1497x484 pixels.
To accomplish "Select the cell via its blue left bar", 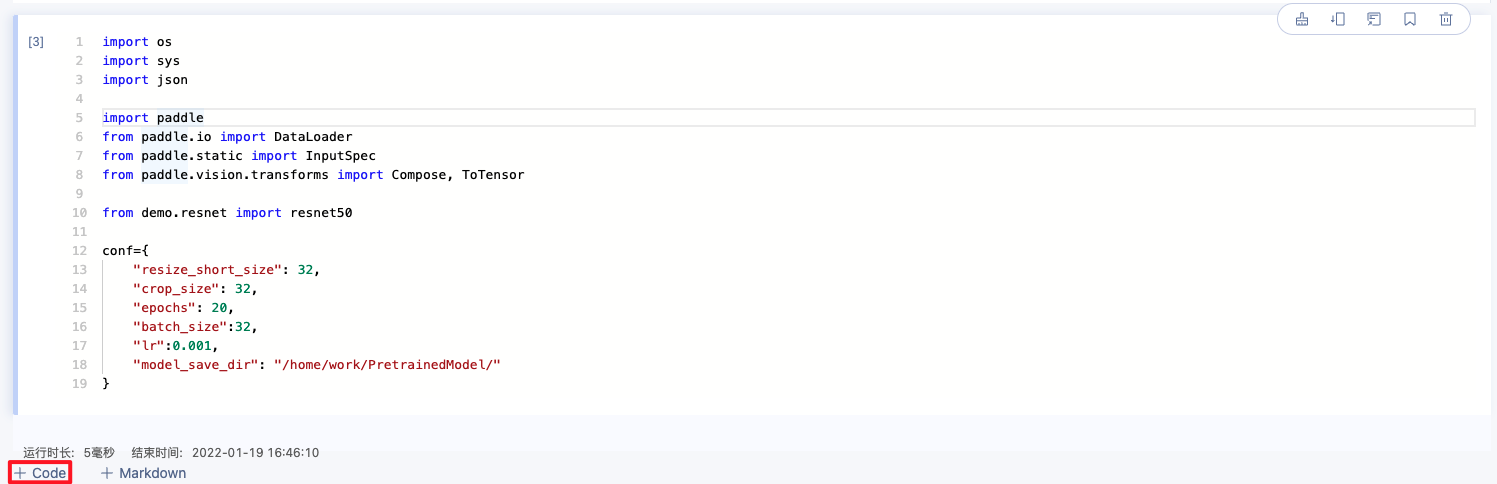I will click(x=14, y=215).
